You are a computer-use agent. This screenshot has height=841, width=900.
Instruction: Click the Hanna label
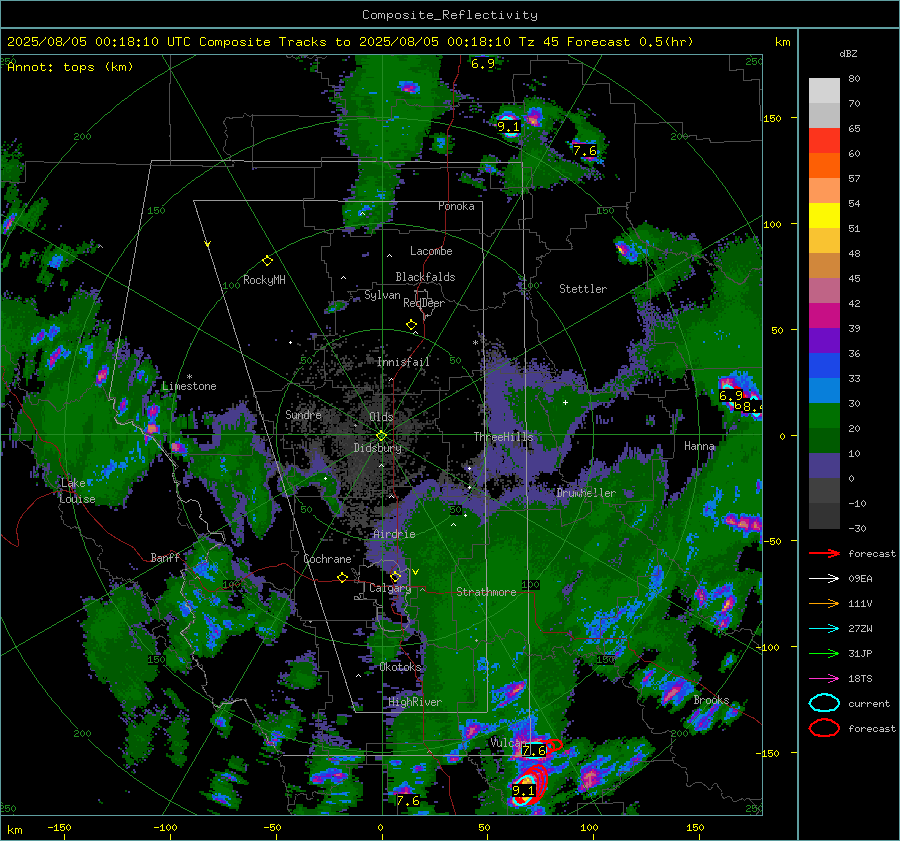(699, 446)
